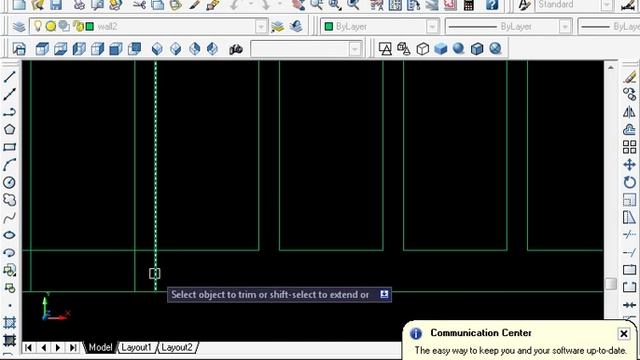
Task: Select the Polyline tool
Action: (x=9, y=112)
